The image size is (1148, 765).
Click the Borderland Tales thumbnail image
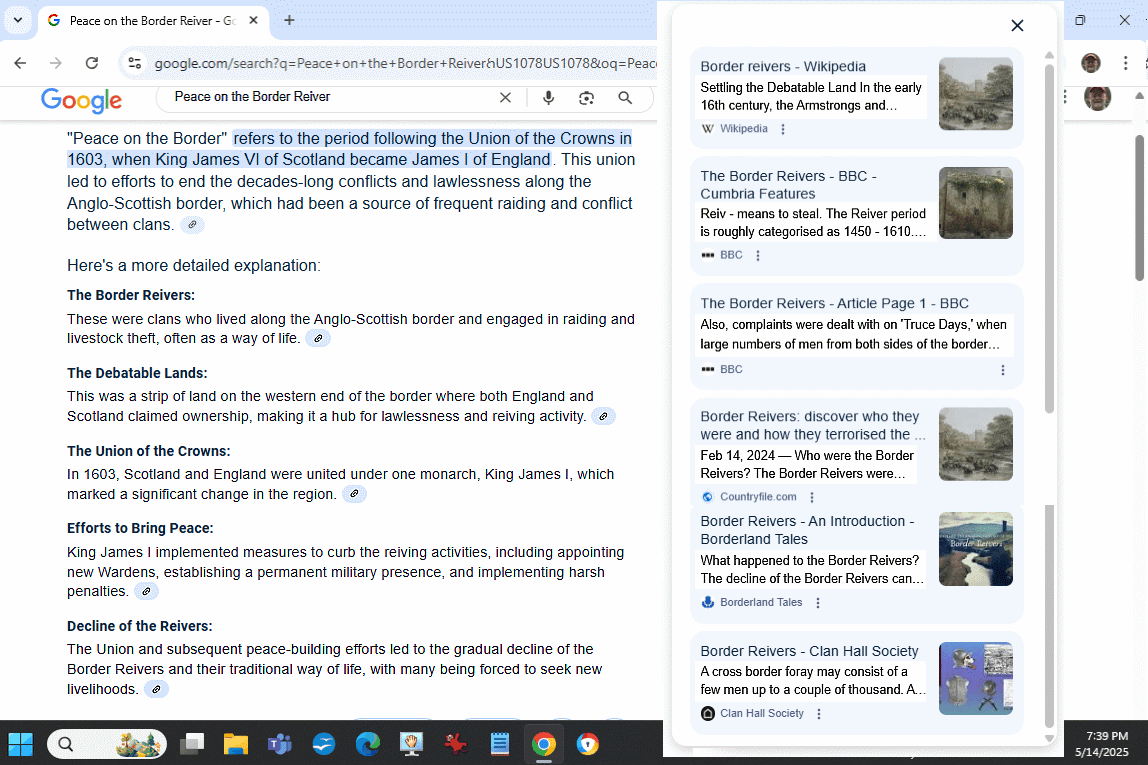point(975,549)
